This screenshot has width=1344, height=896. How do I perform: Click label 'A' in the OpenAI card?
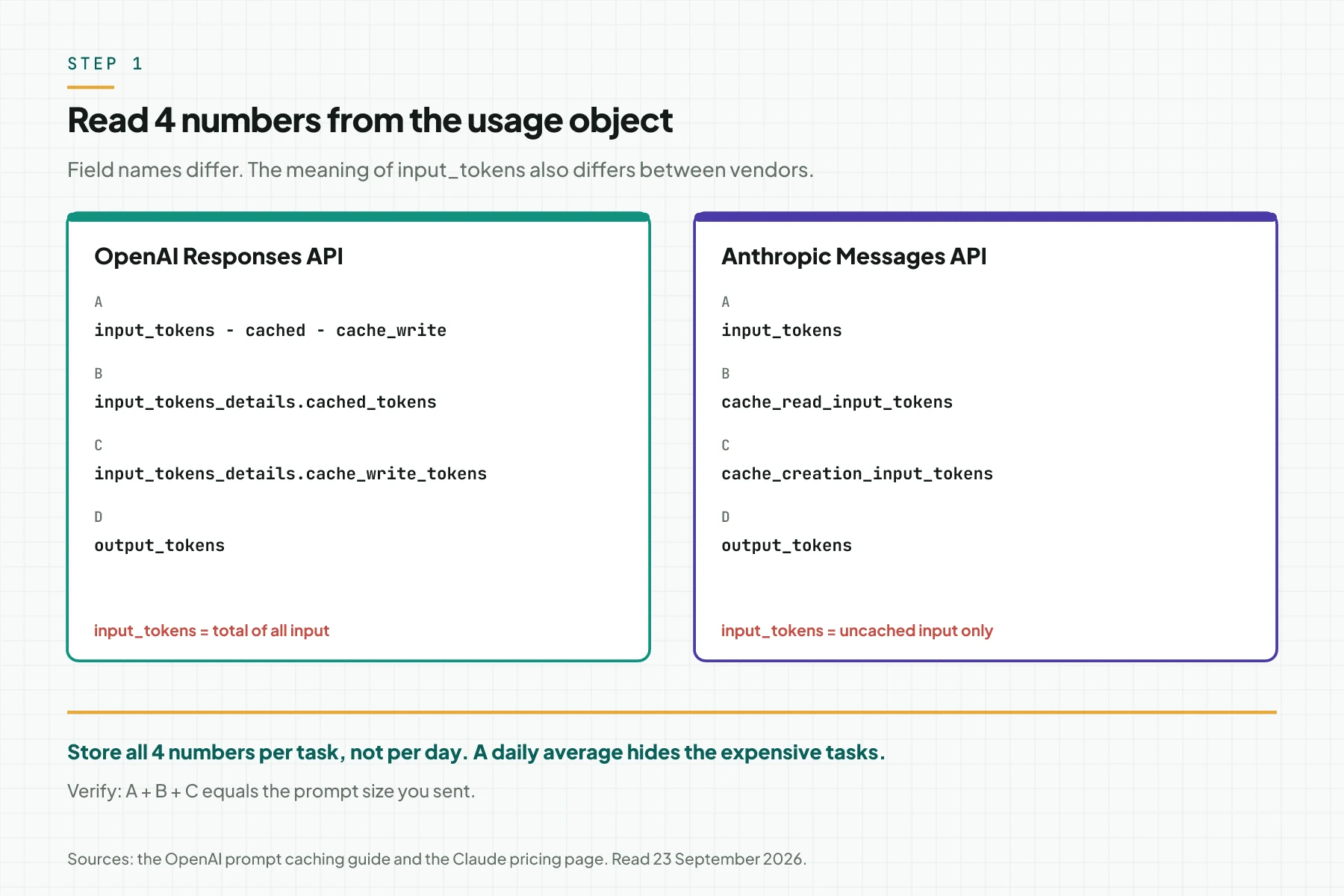click(x=99, y=302)
